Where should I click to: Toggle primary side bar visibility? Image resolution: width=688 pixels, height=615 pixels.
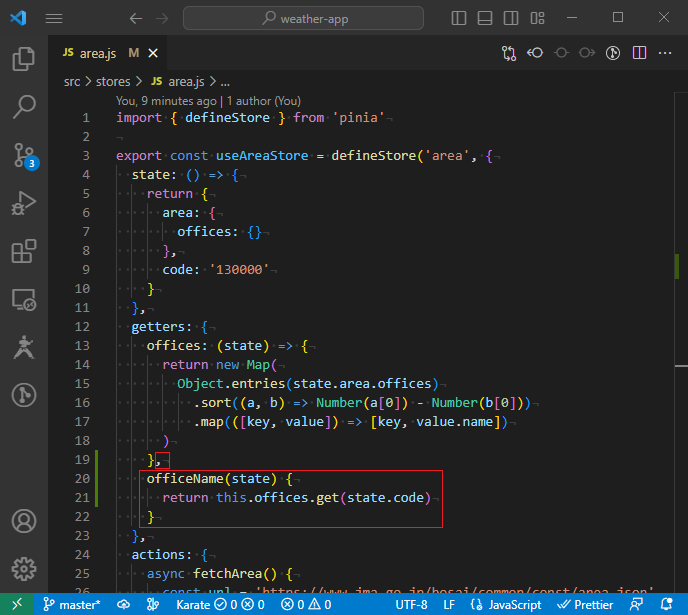(459, 18)
